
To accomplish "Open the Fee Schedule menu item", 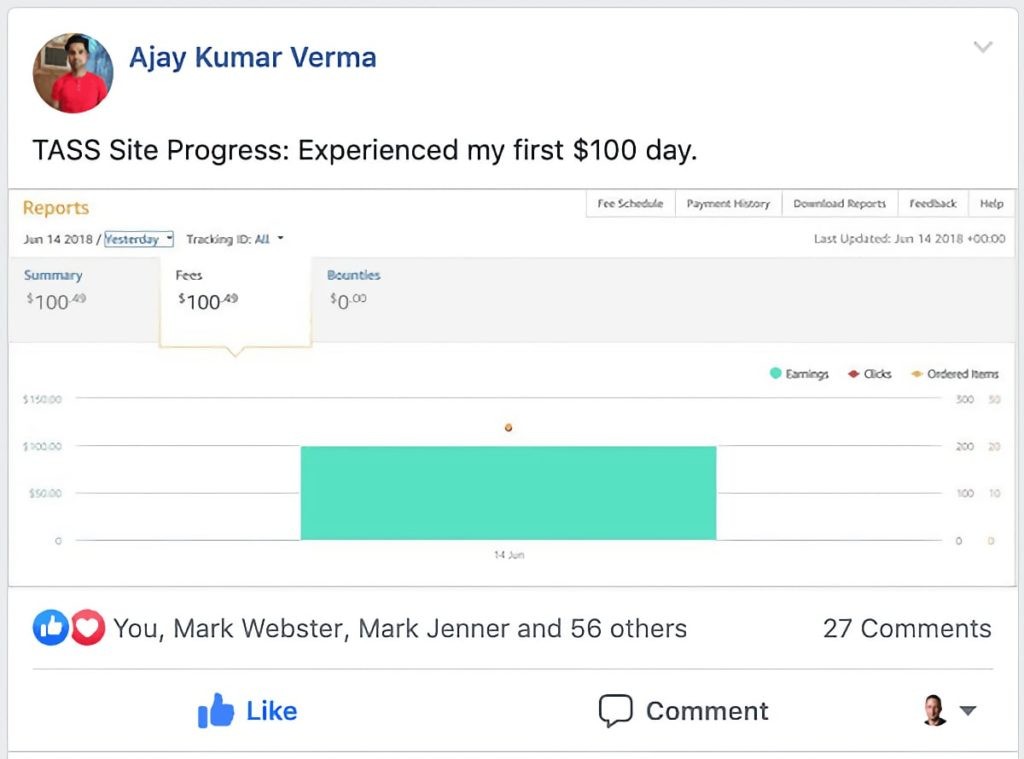I will 630,204.
